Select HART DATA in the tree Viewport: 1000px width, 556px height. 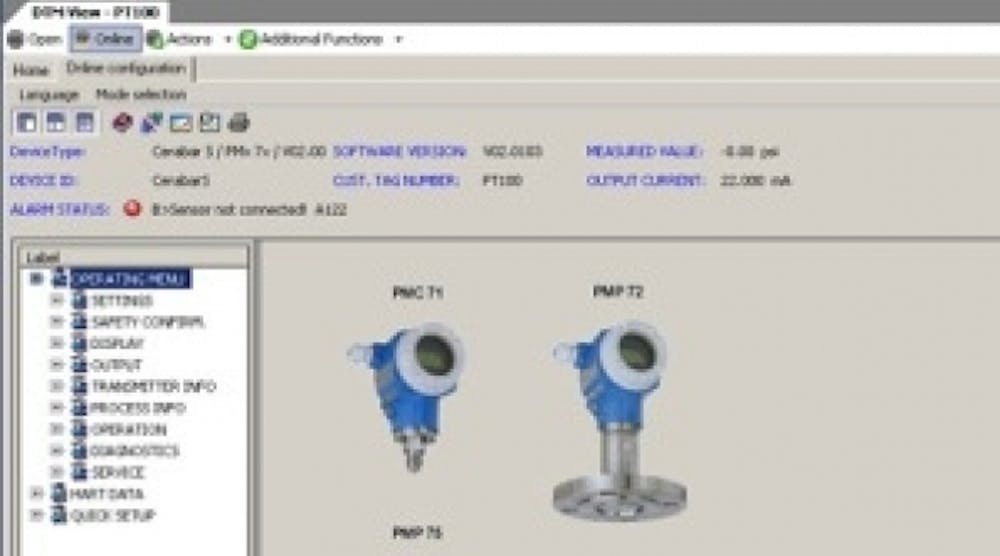[107, 494]
